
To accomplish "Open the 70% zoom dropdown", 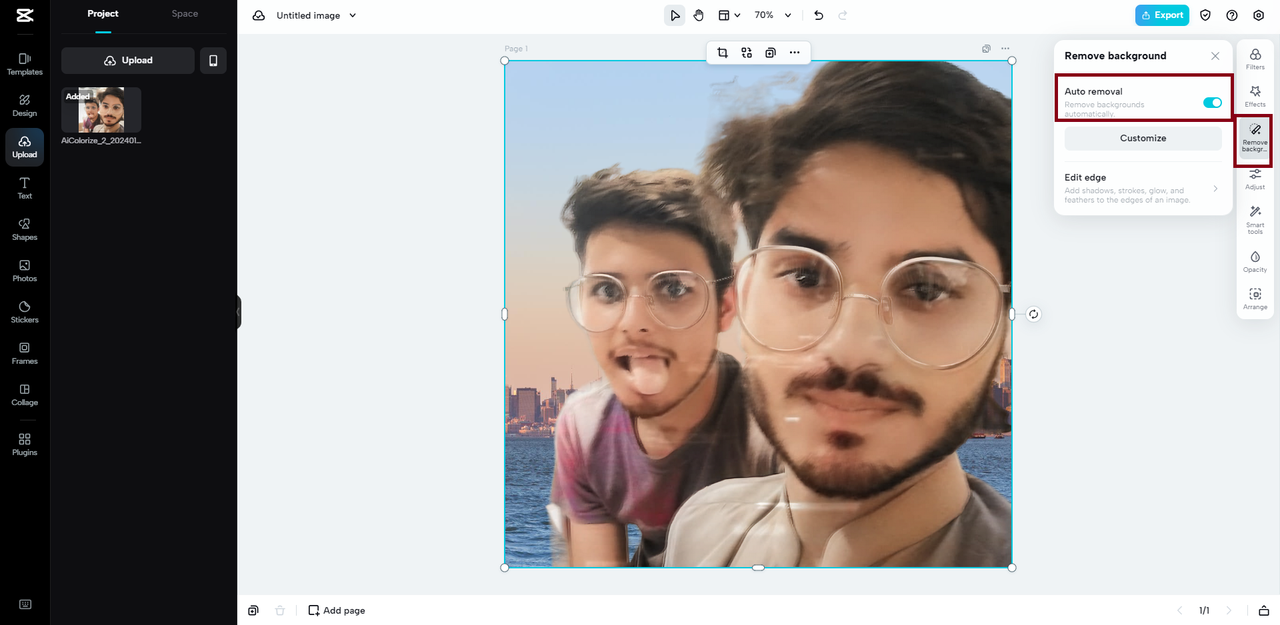I will pos(772,15).
